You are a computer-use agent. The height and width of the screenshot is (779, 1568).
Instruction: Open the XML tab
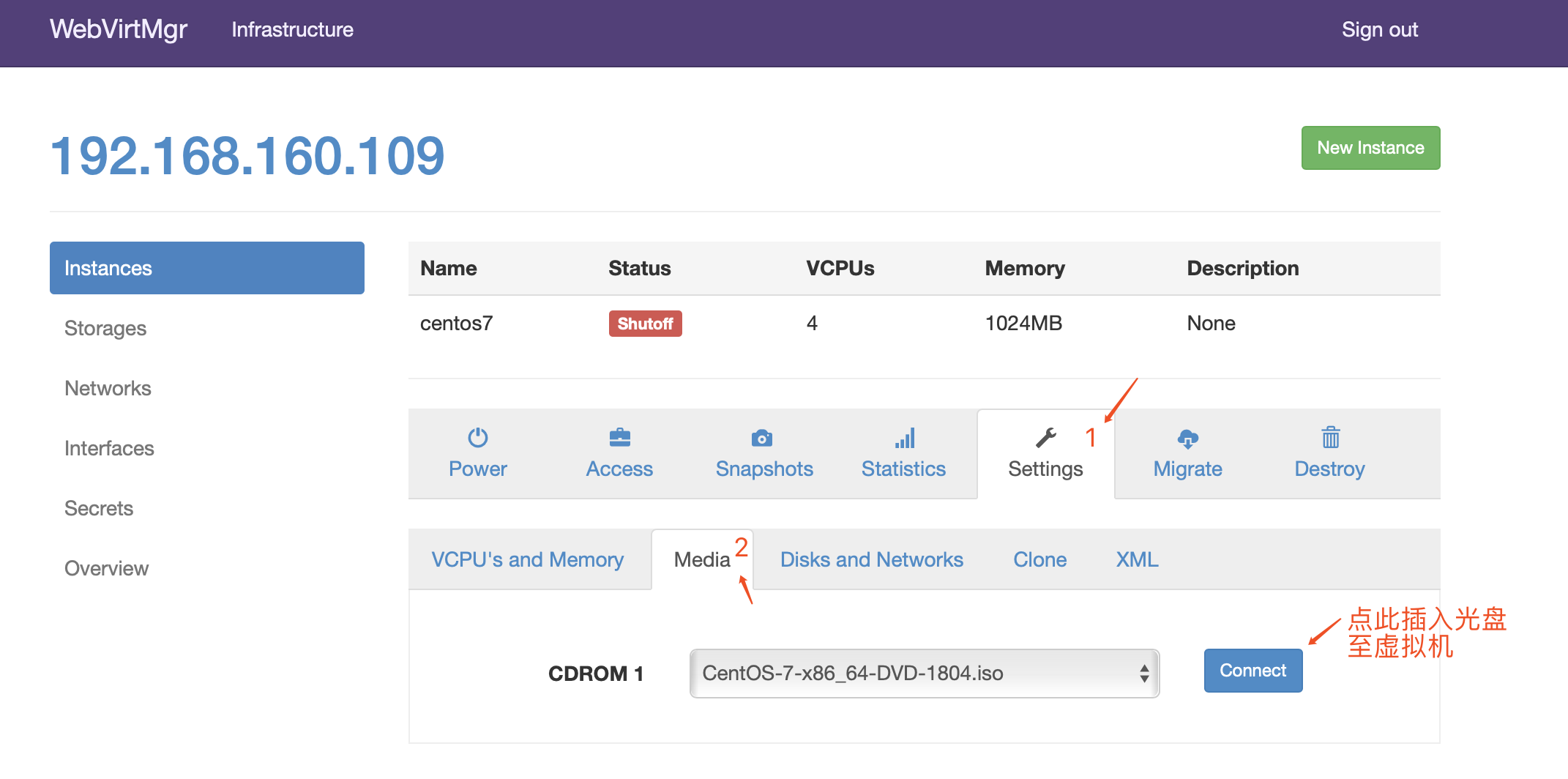point(1137,560)
